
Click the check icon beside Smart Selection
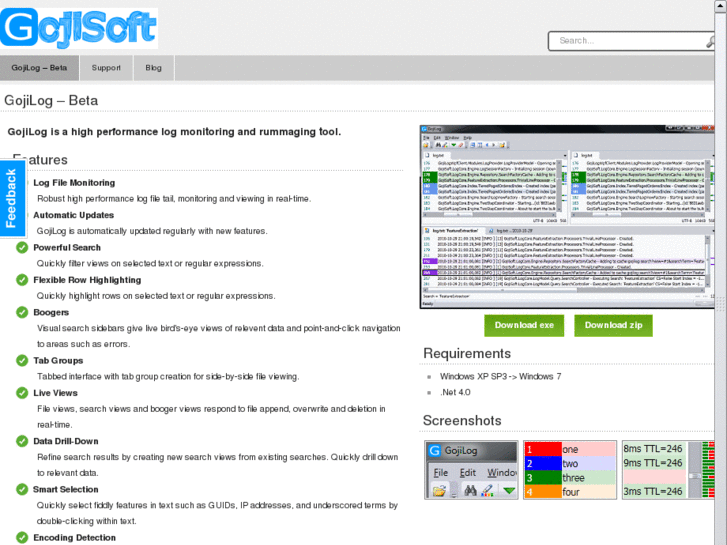coord(22,489)
